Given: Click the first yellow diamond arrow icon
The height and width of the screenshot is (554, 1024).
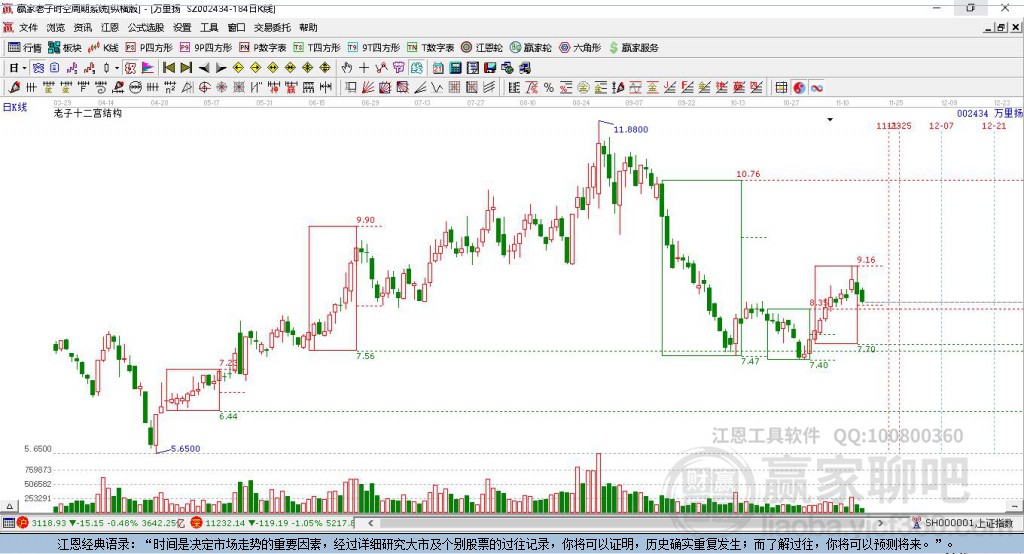Looking at the screenshot, I should pos(238,68).
